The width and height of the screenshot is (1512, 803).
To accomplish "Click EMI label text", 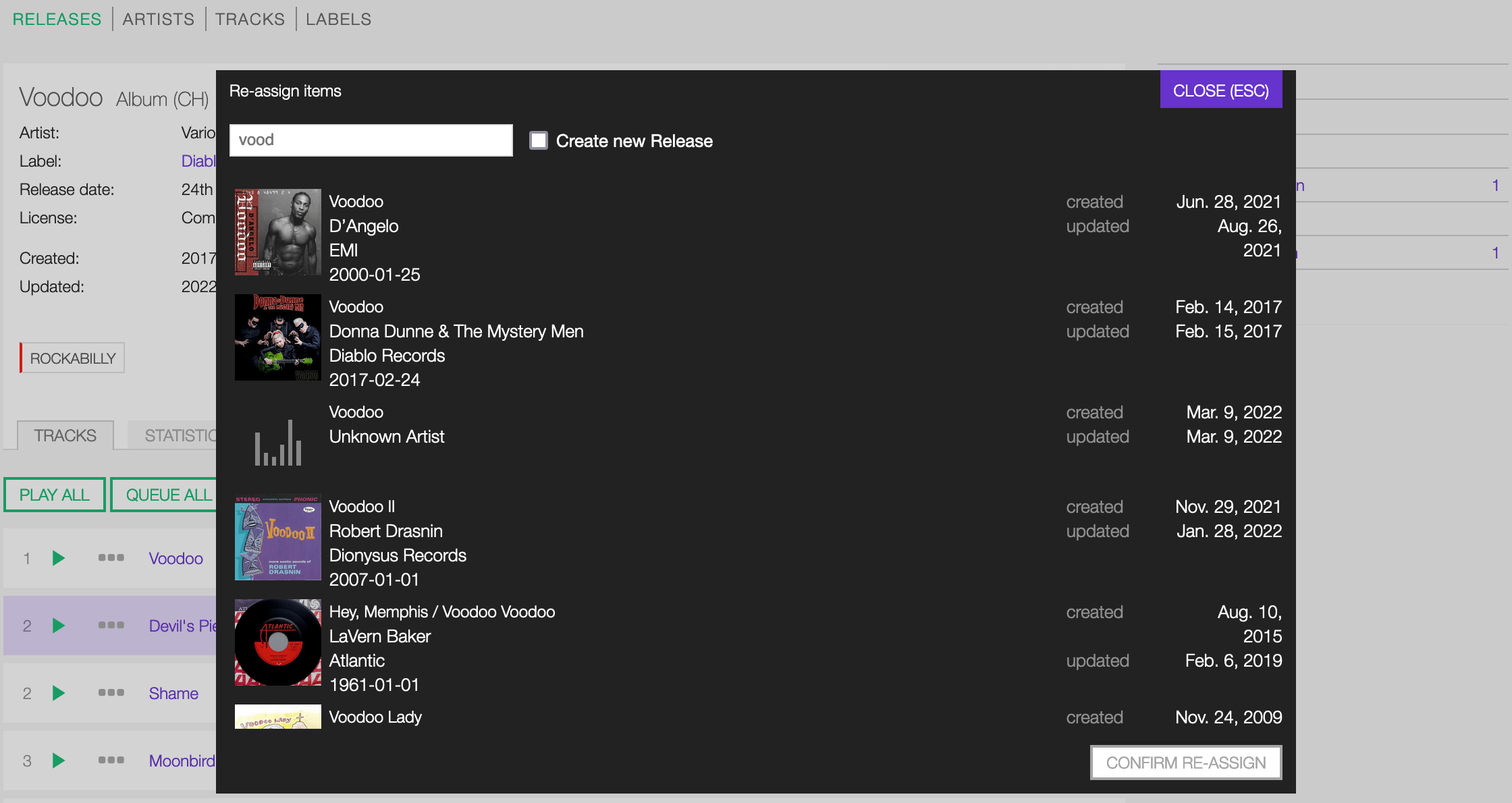I will (x=344, y=250).
